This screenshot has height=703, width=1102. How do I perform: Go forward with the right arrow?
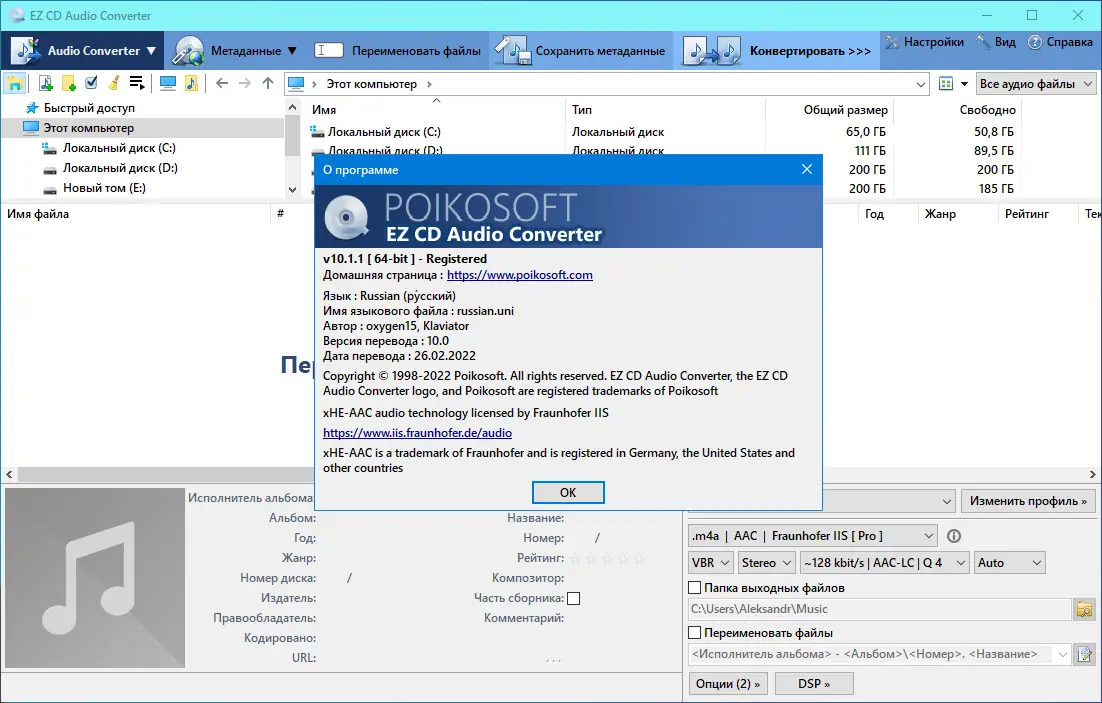pos(245,84)
